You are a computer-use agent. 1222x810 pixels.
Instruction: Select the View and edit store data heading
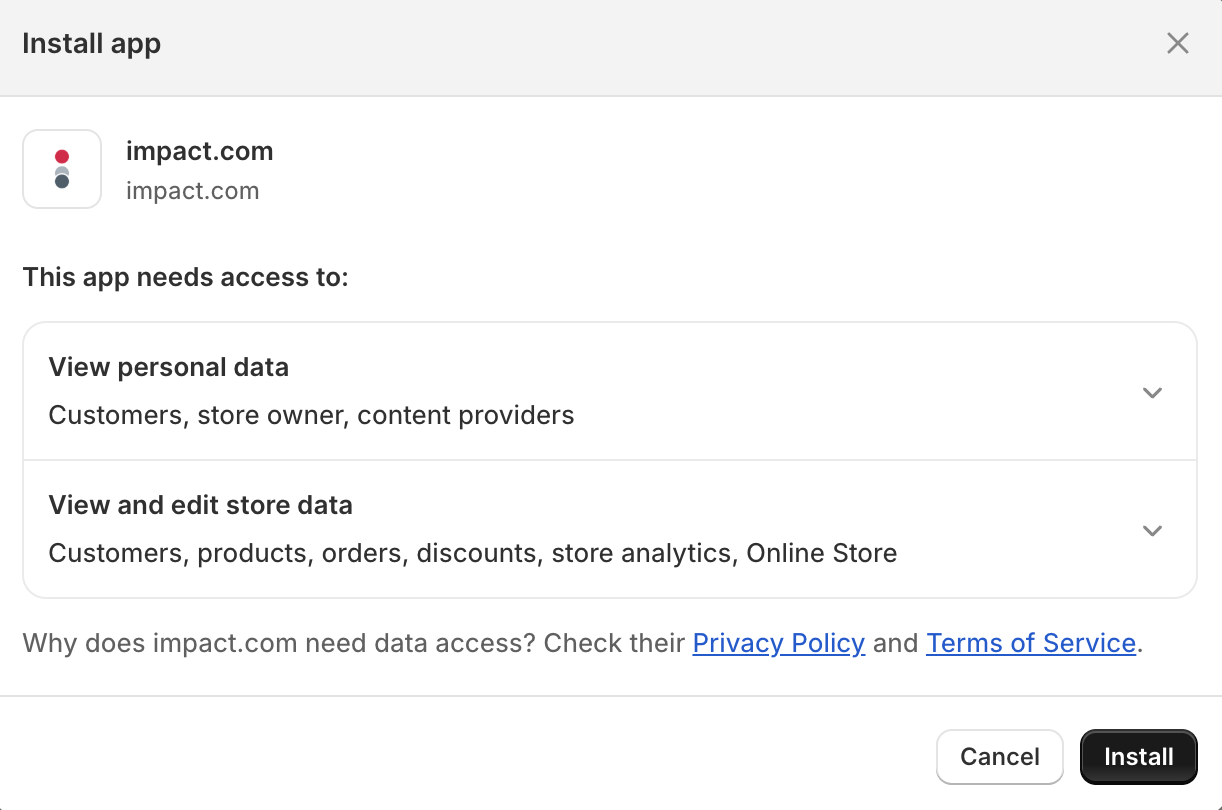(200, 506)
